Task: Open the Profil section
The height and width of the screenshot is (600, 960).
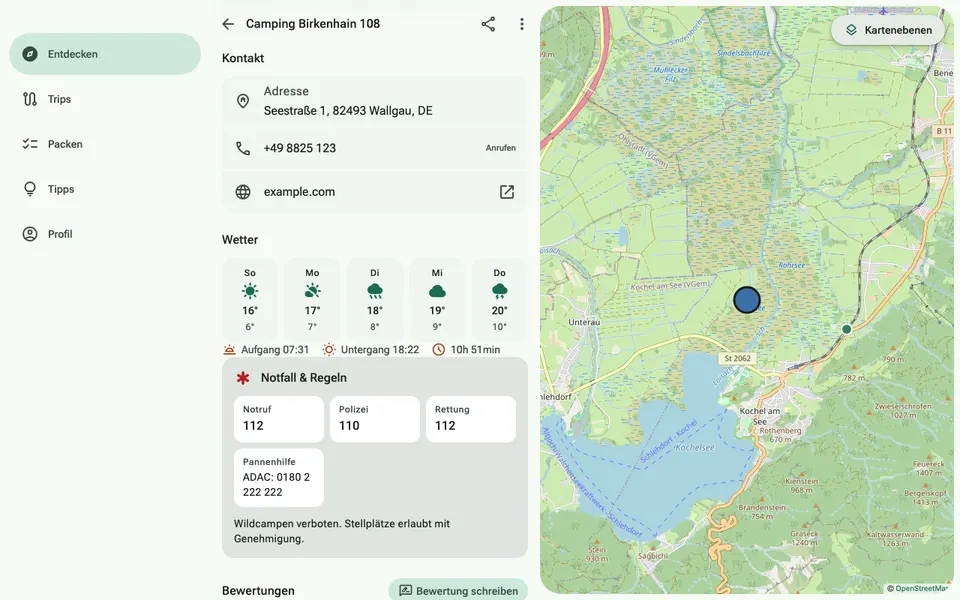Action: (105, 234)
